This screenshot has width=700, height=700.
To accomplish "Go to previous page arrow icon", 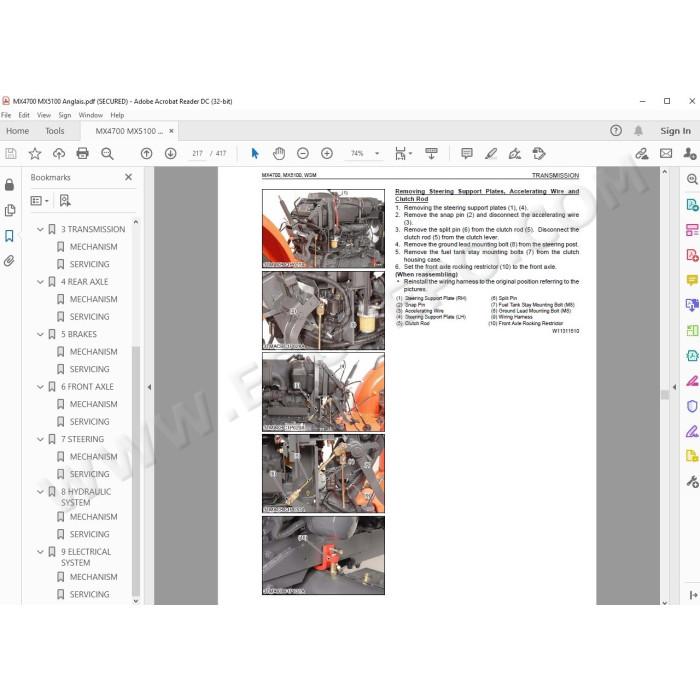I will point(146,154).
